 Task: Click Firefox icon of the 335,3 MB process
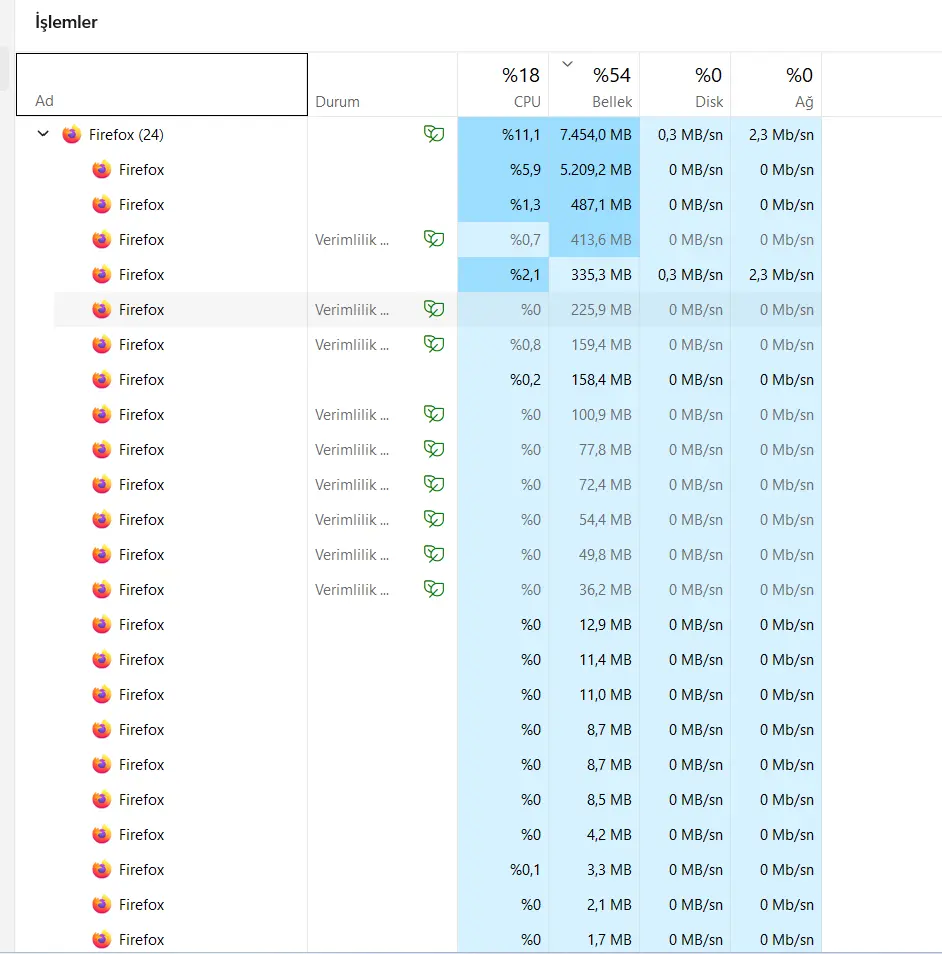[102, 274]
